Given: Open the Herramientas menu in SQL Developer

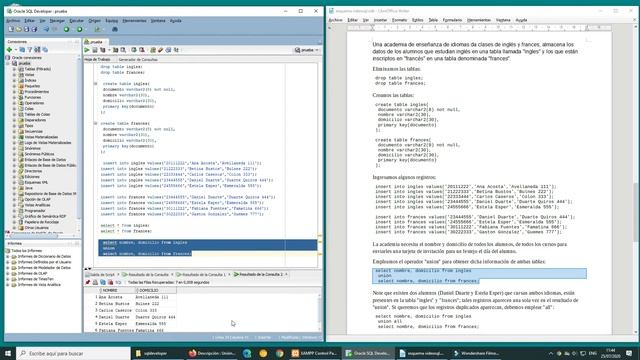Looking at the screenshot, I should coord(134,21).
